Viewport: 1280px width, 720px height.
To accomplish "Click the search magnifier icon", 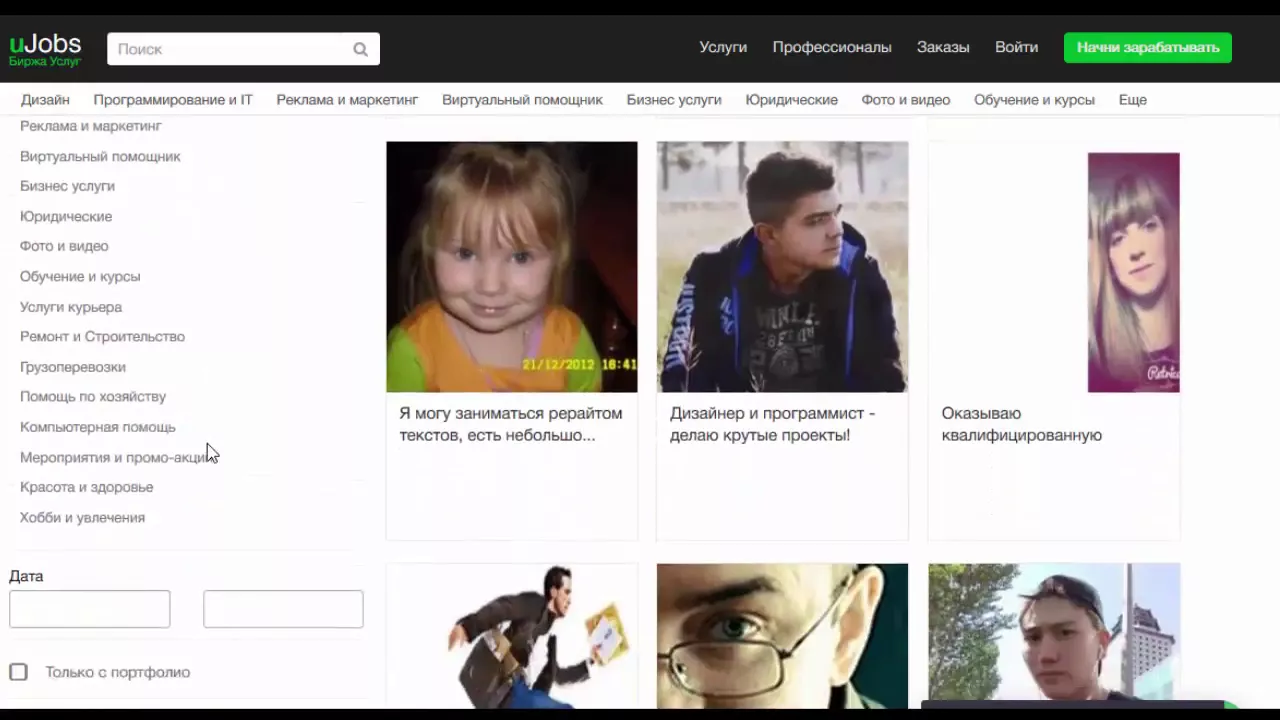I will tap(360, 49).
